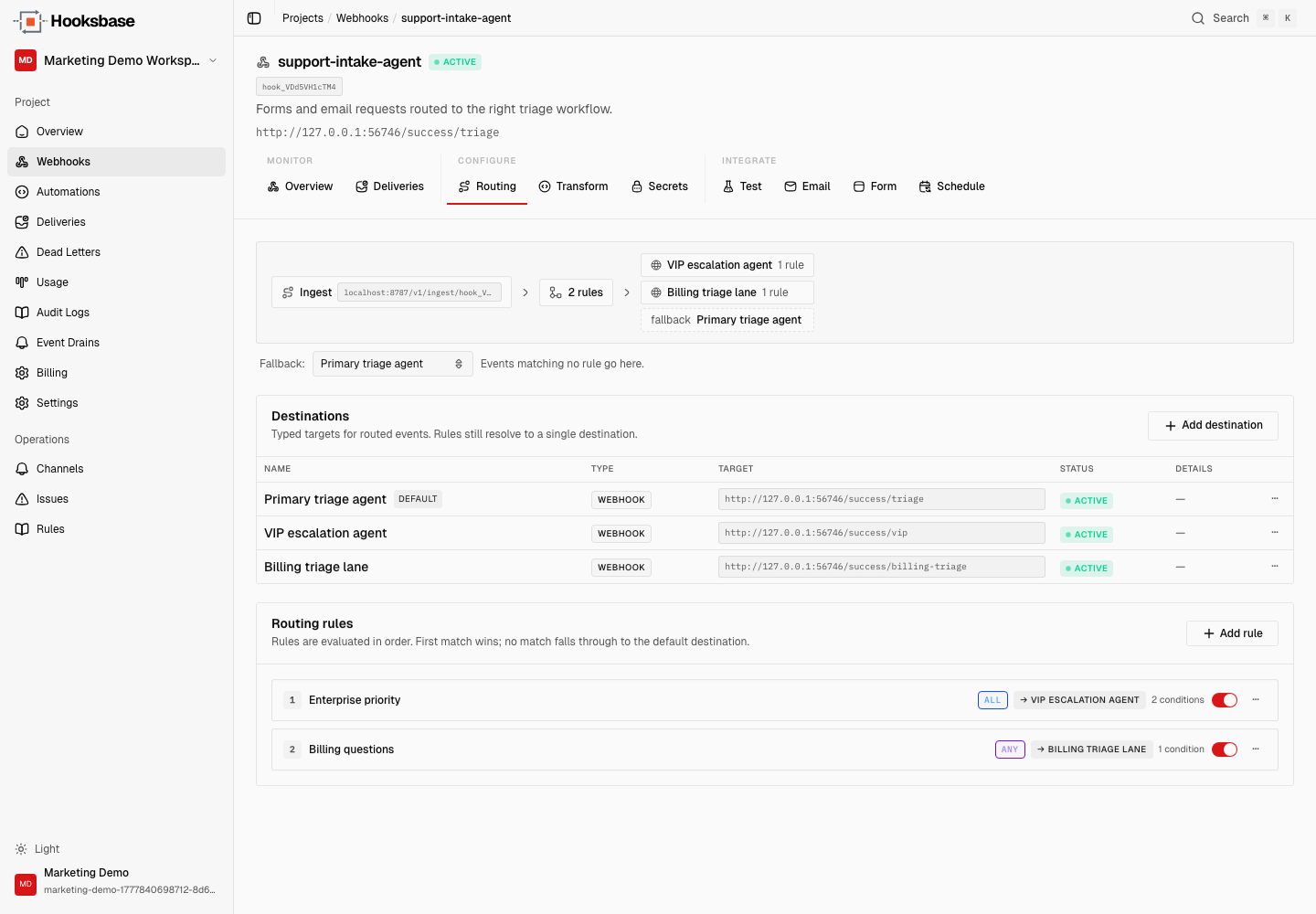Click Billing triage lane flow node
This screenshot has height=914, width=1316.
pyautogui.click(x=727, y=292)
